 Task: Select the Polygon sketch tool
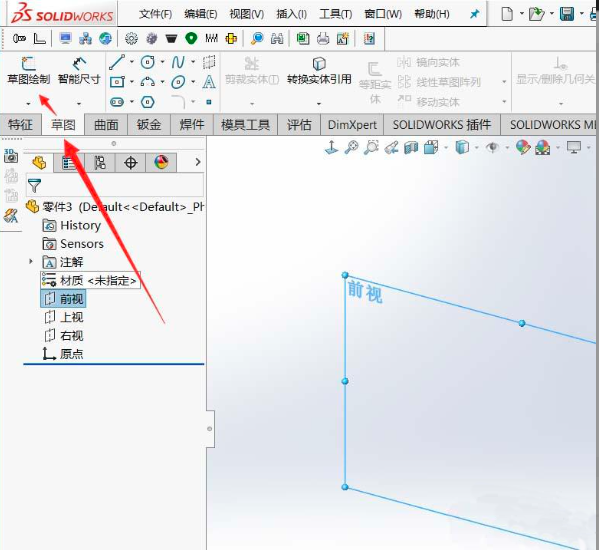click(x=148, y=102)
